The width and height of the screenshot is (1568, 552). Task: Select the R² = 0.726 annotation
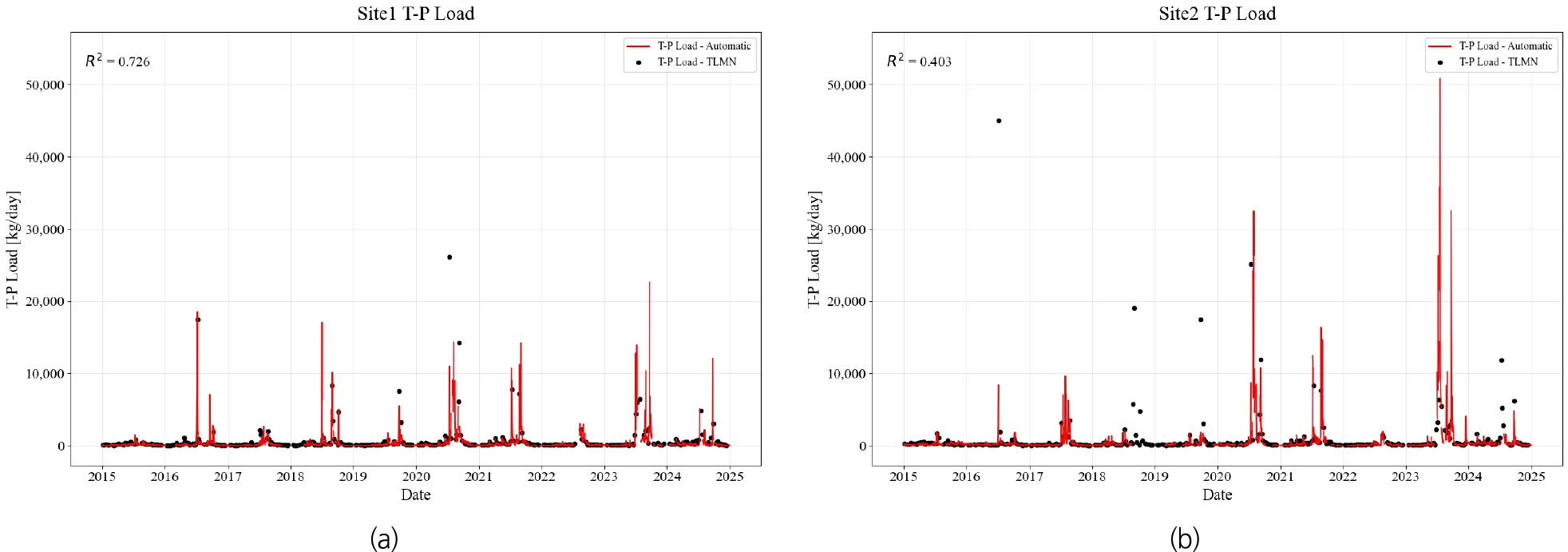tap(117, 61)
